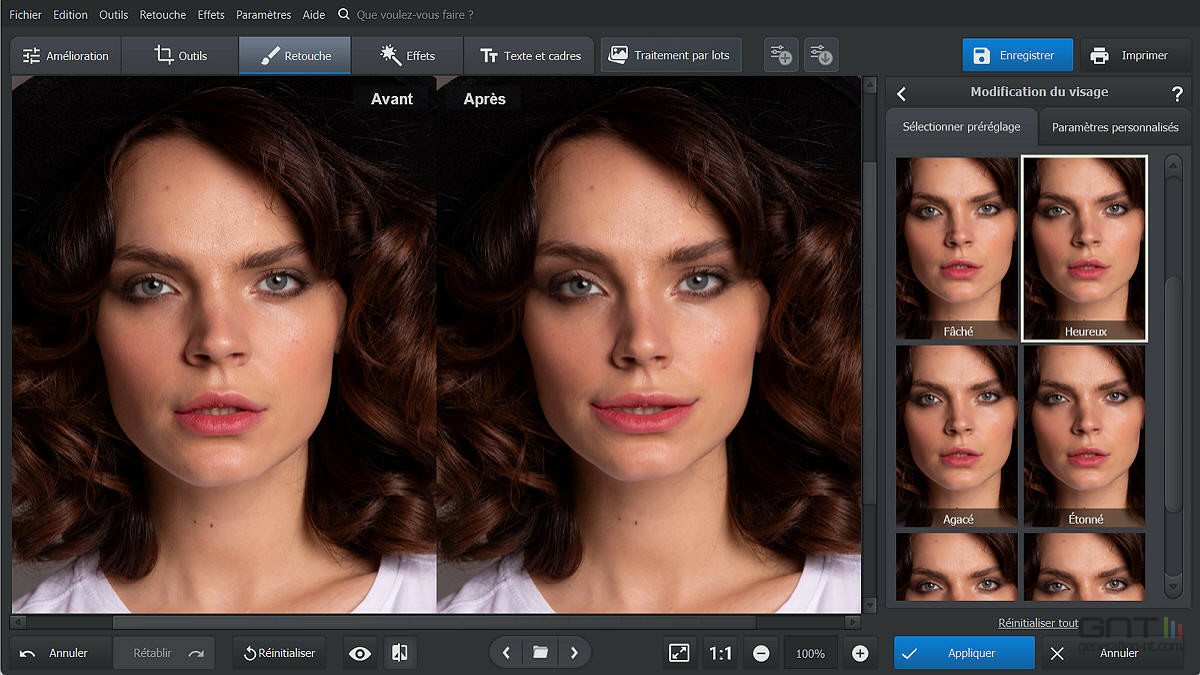This screenshot has height=675, width=1200.
Task: Select the Paramètres personnalisés tab
Action: [1115, 127]
